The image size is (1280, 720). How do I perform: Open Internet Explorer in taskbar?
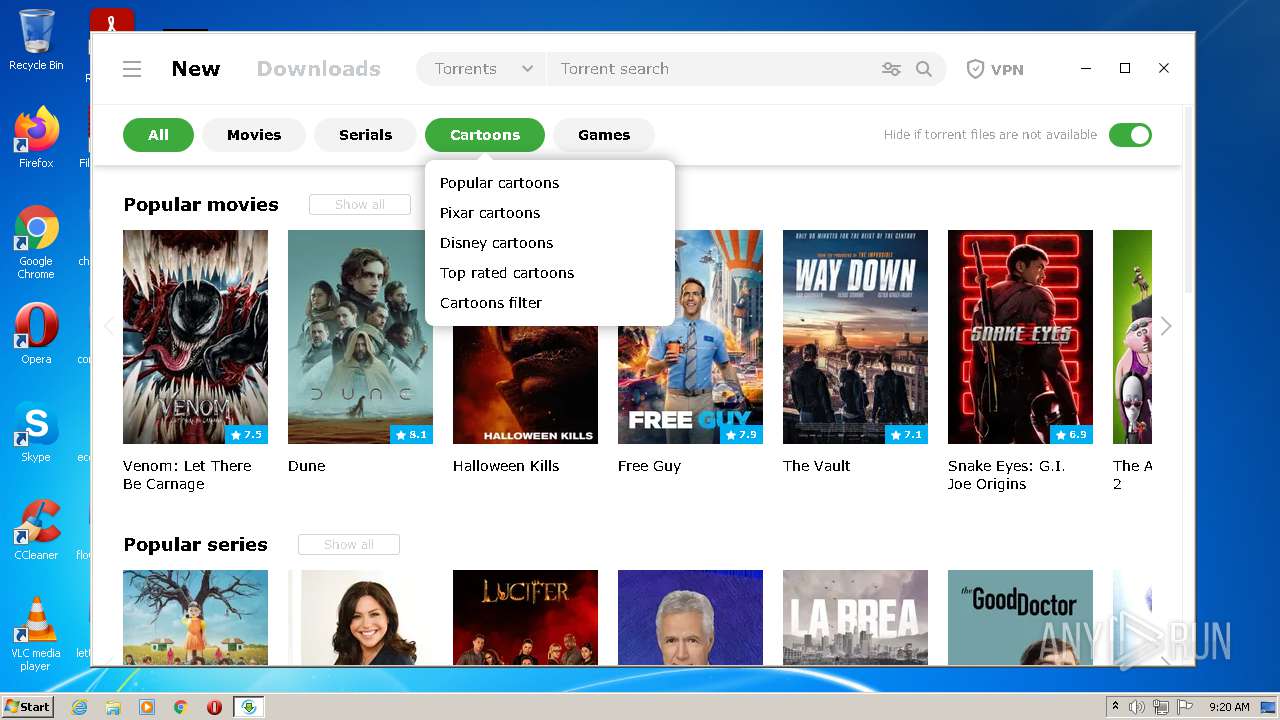point(79,707)
